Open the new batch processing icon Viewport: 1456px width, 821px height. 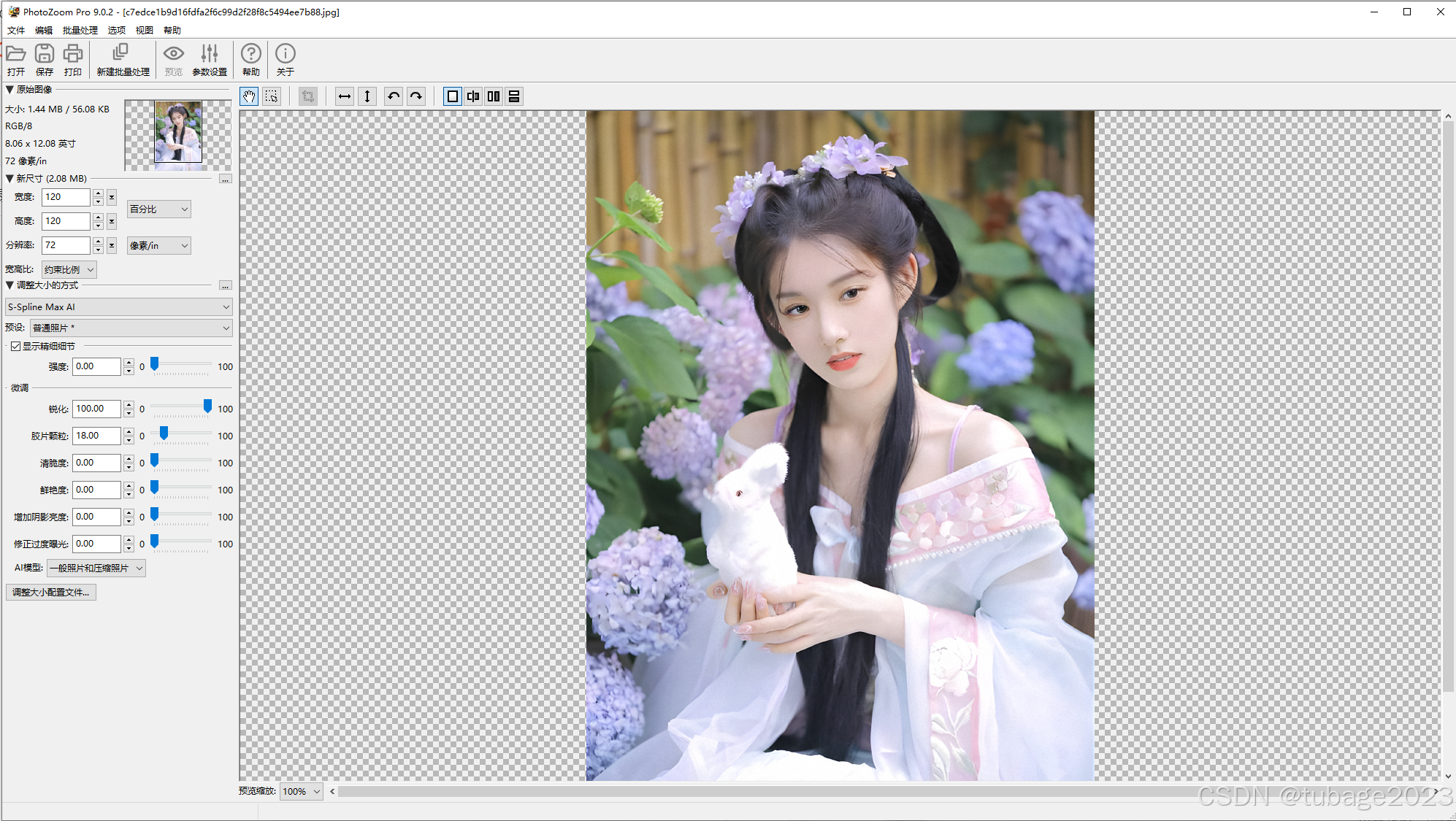click(122, 53)
